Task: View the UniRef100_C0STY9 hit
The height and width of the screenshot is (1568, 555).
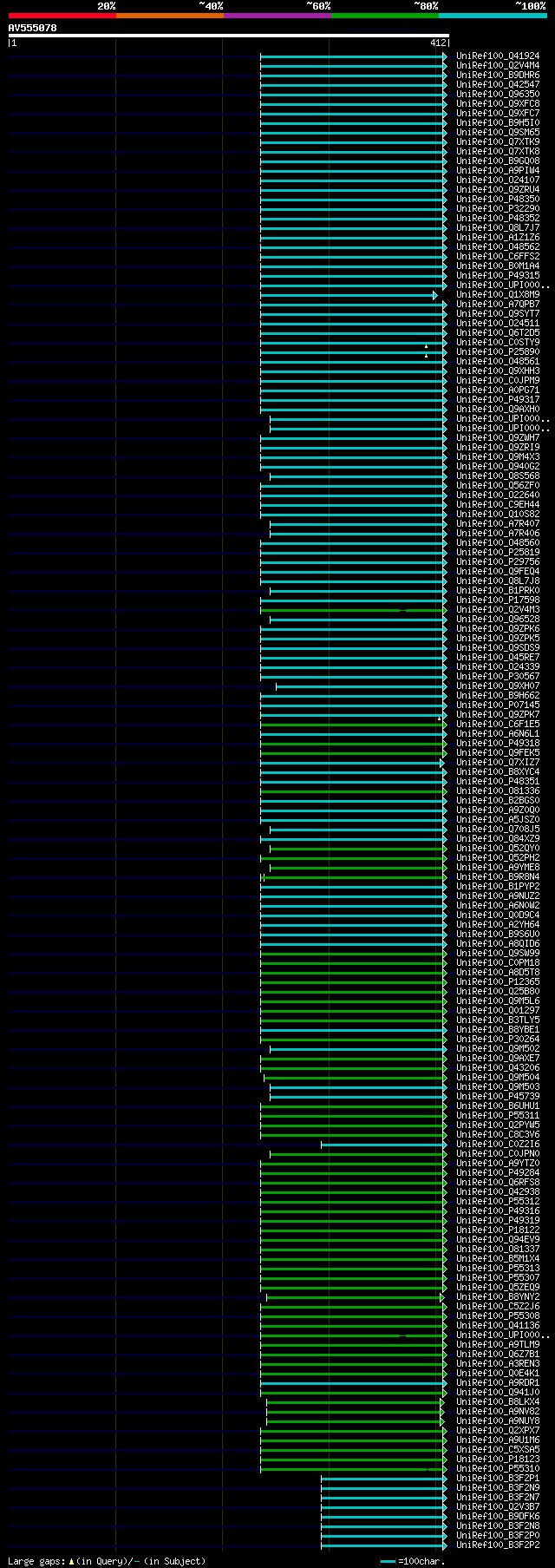Action: click(498, 343)
